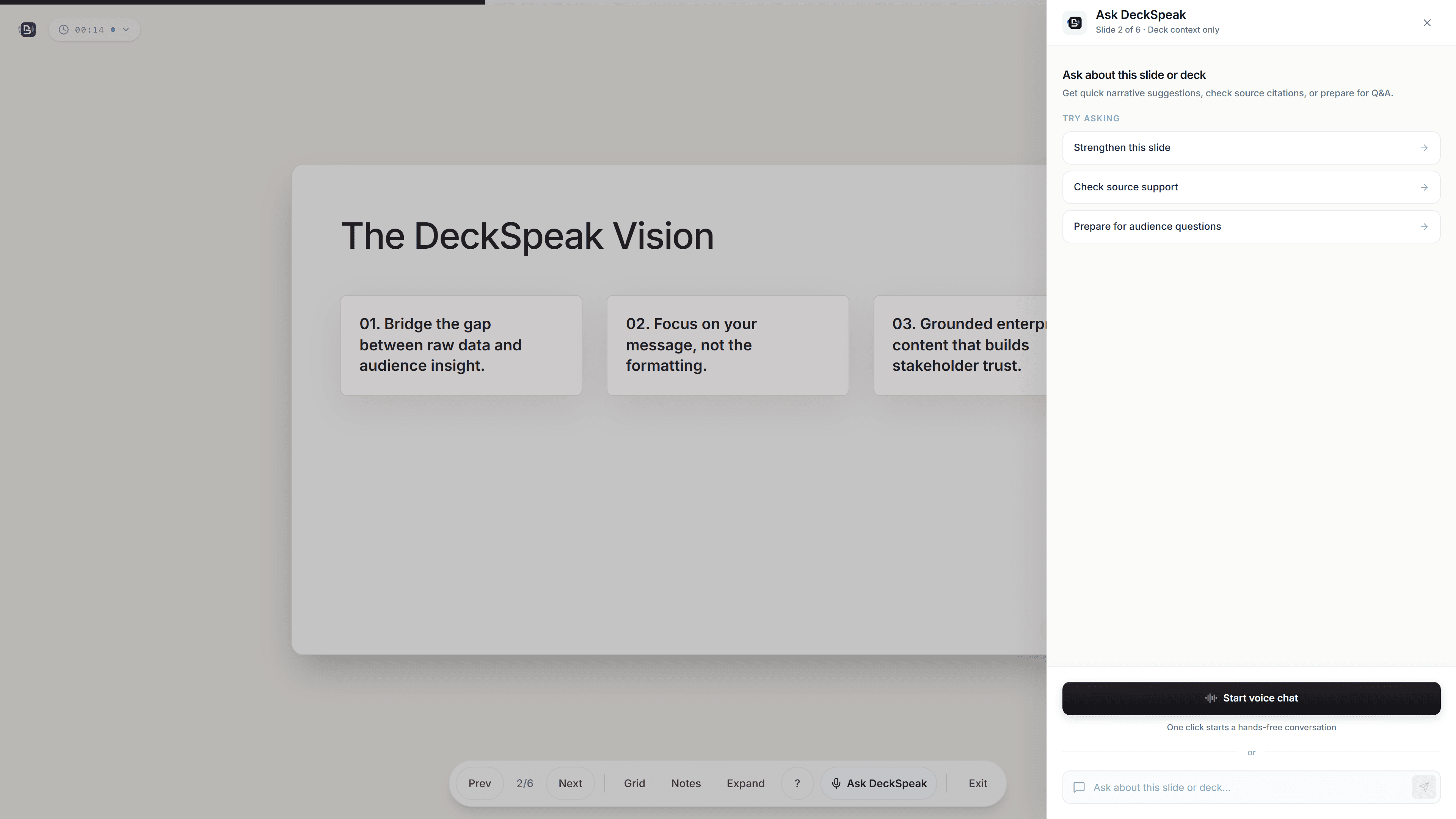This screenshot has height=819, width=1456.
Task: Click the waveform icon on Start voice chat
Action: [x=1211, y=698]
